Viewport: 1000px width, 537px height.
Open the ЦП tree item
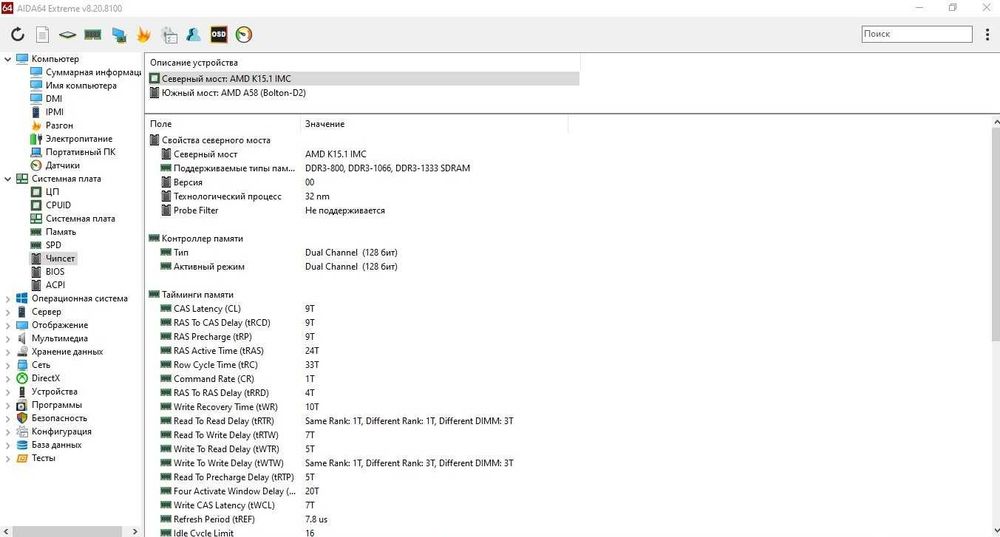tap(52, 192)
